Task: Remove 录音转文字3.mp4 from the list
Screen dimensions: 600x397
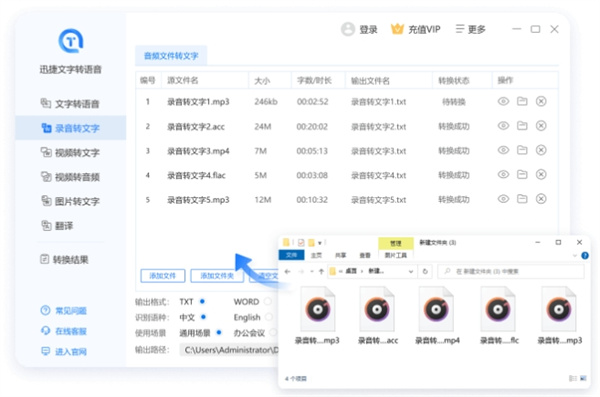Action: click(x=541, y=150)
